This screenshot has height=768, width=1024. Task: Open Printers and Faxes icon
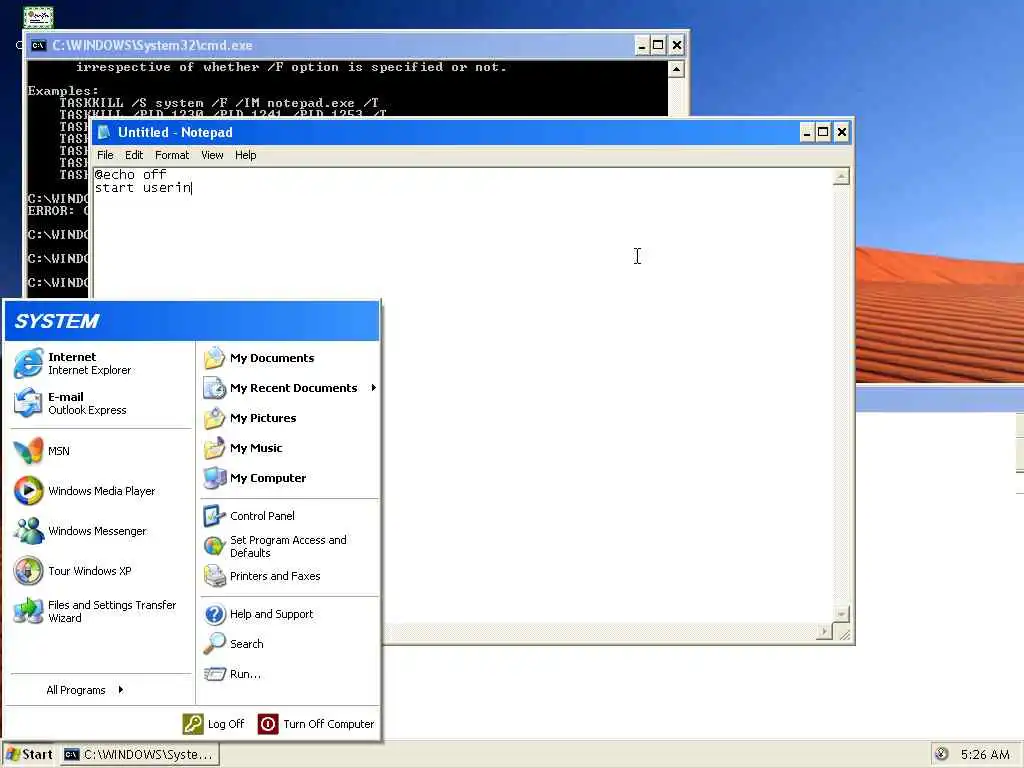click(214, 576)
